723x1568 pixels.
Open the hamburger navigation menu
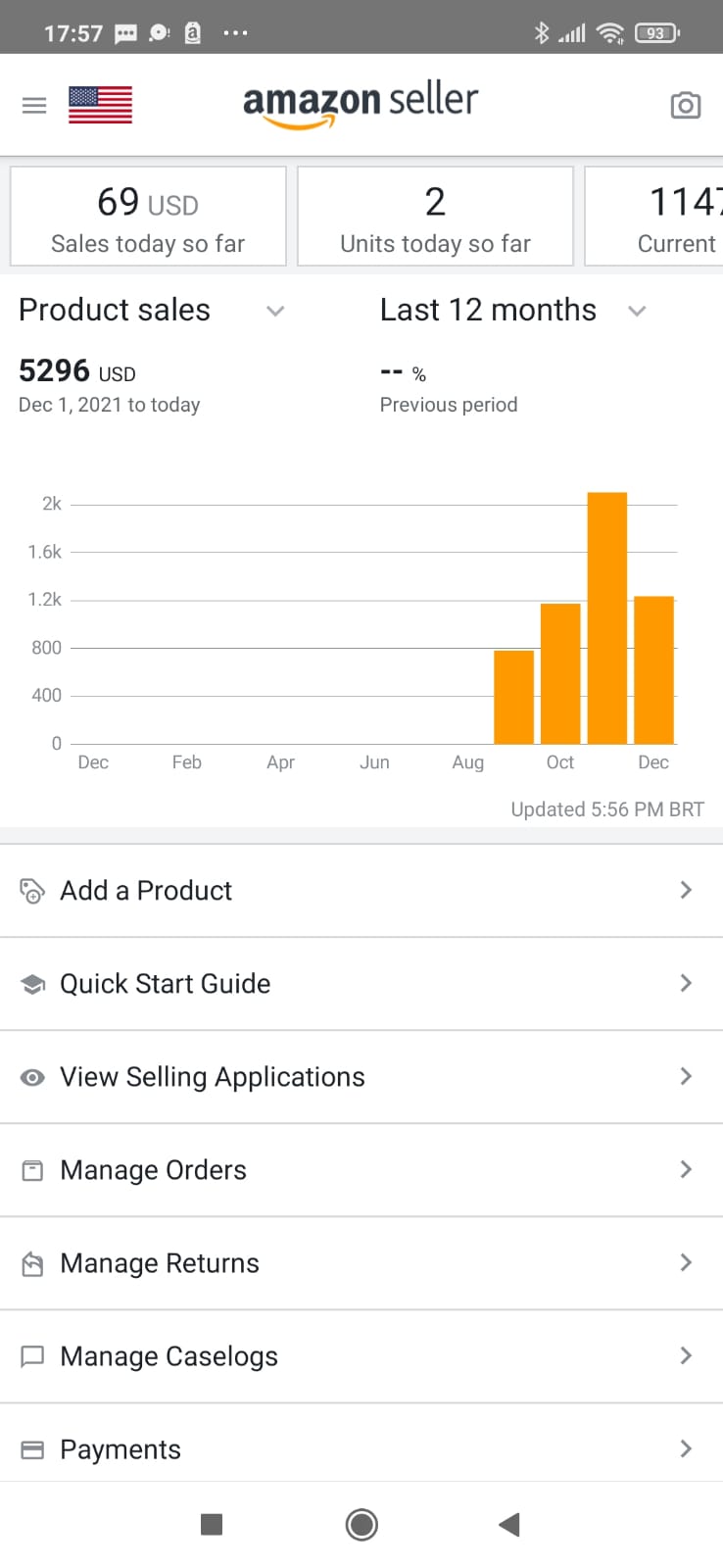[34, 105]
